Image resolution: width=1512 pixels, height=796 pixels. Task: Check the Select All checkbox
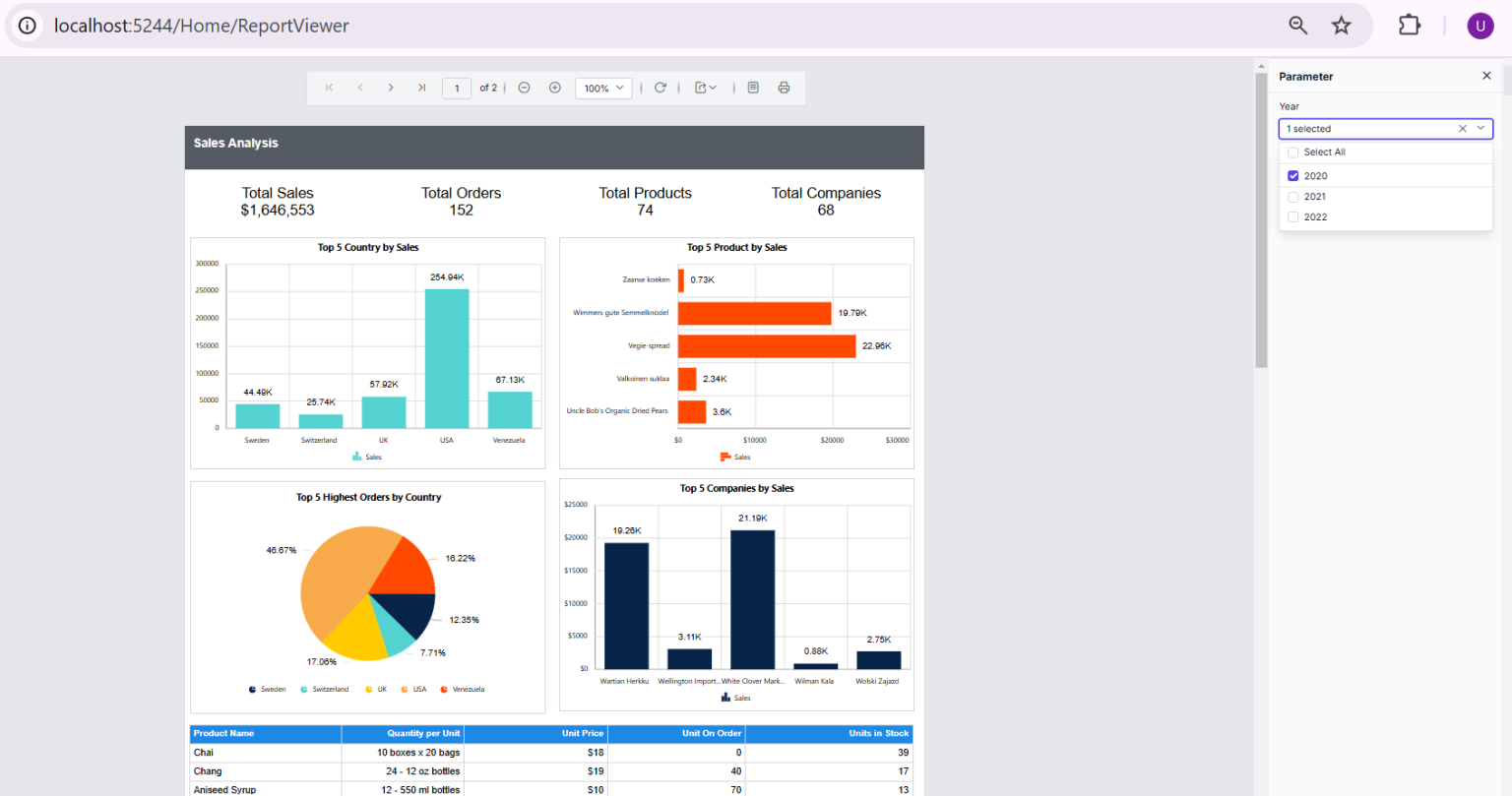pyautogui.click(x=1293, y=153)
